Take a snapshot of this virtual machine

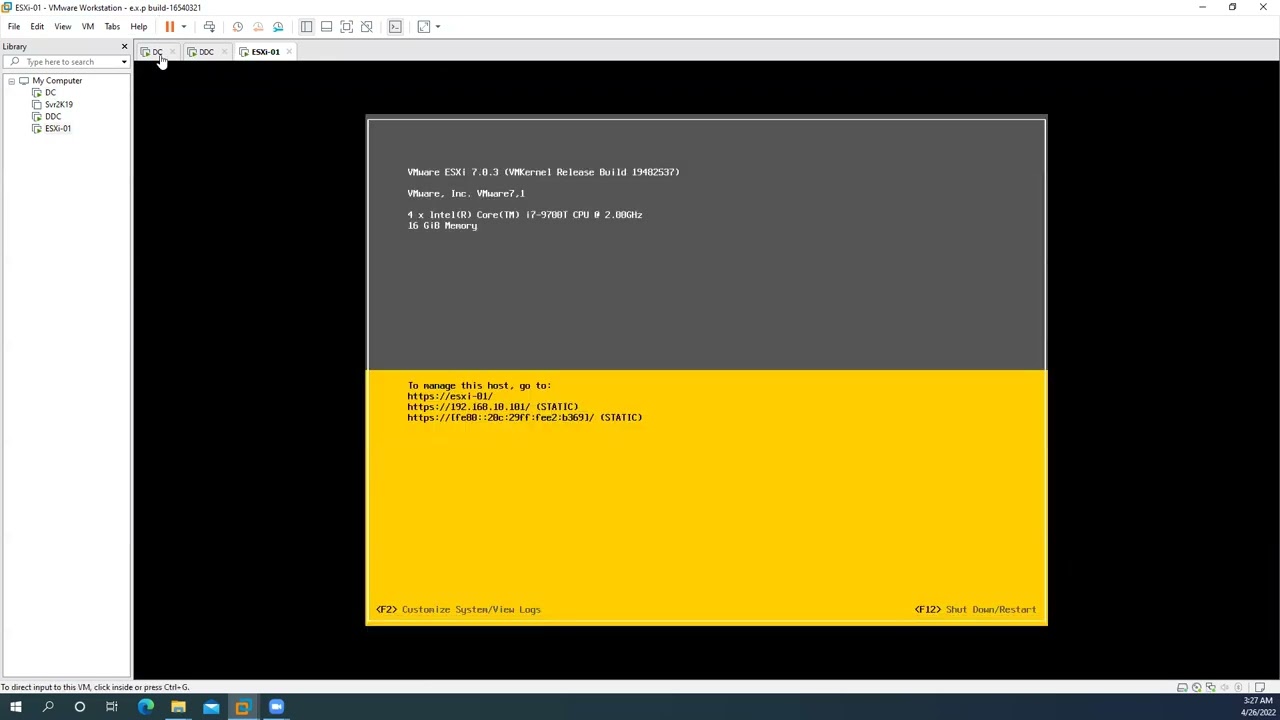coord(237,27)
